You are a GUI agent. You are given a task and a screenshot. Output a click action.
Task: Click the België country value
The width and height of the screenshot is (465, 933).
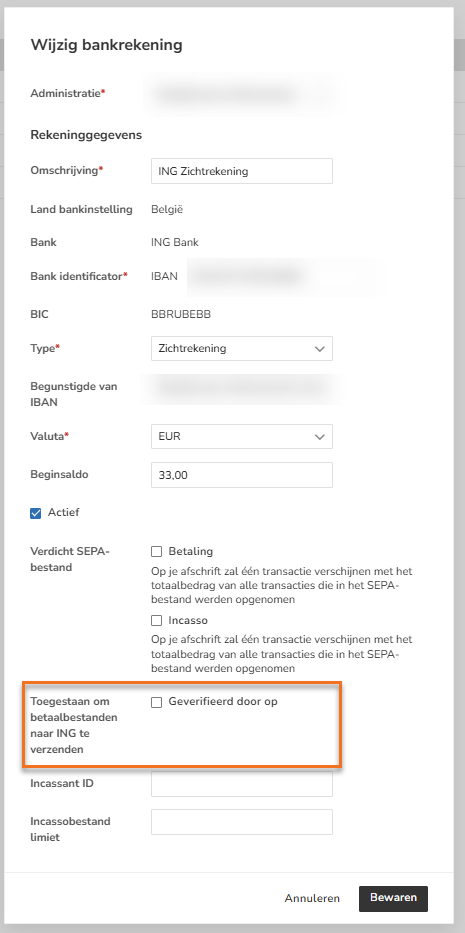pos(167,209)
